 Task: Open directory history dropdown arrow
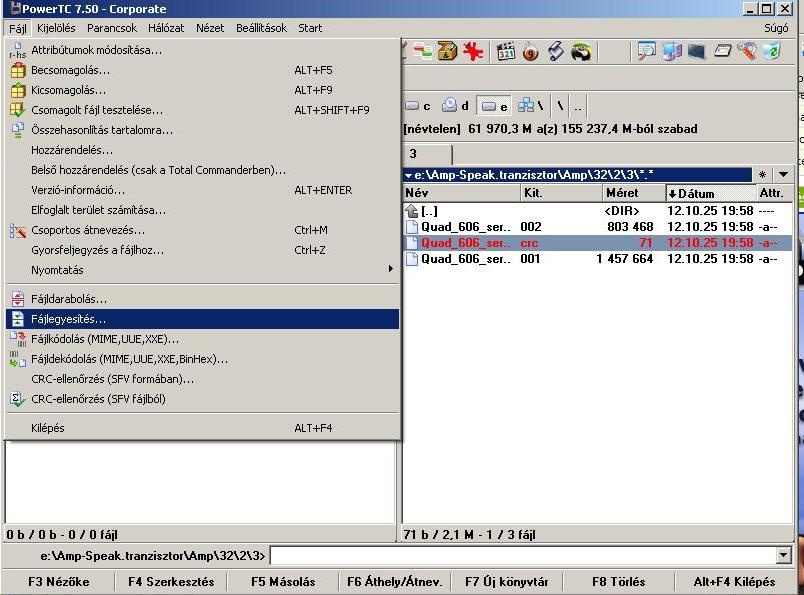783,175
